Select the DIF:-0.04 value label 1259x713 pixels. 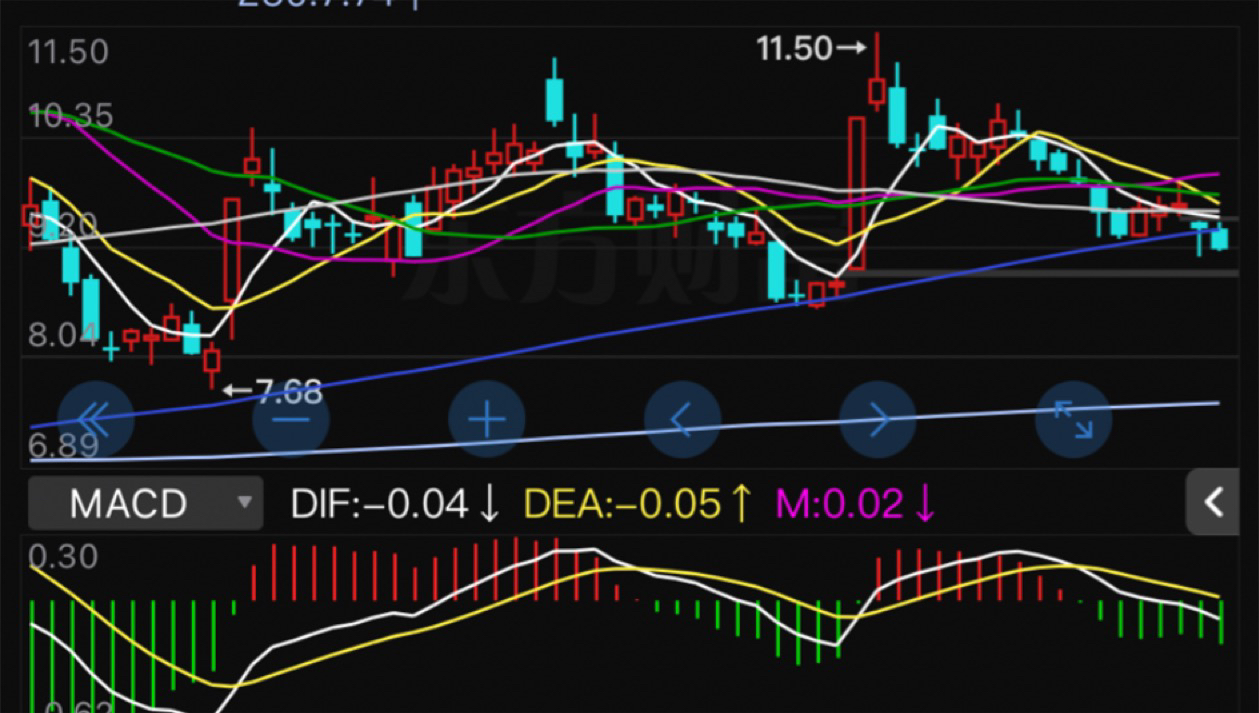[396, 504]
